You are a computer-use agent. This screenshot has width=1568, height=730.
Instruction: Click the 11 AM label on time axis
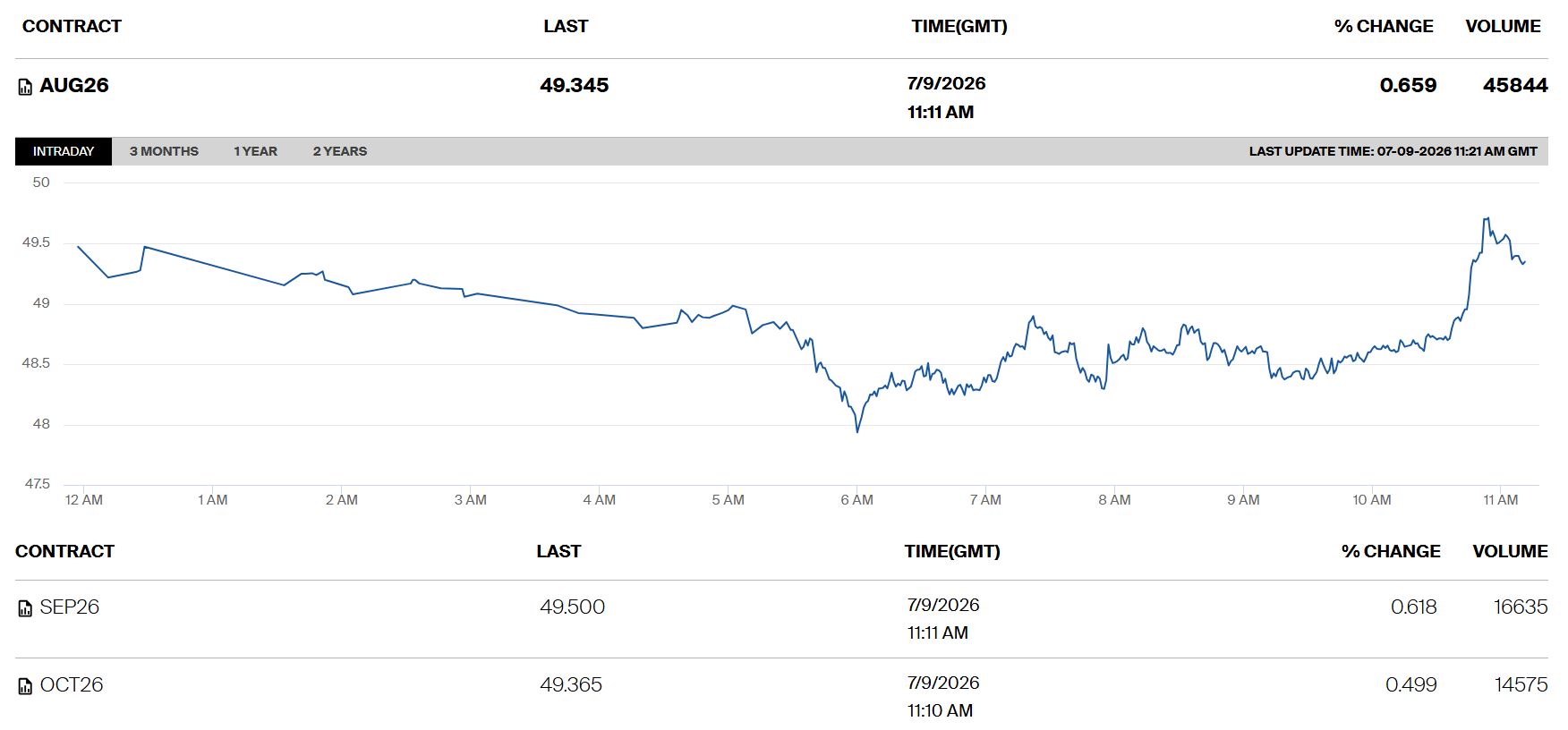[x=1501, y=500]
